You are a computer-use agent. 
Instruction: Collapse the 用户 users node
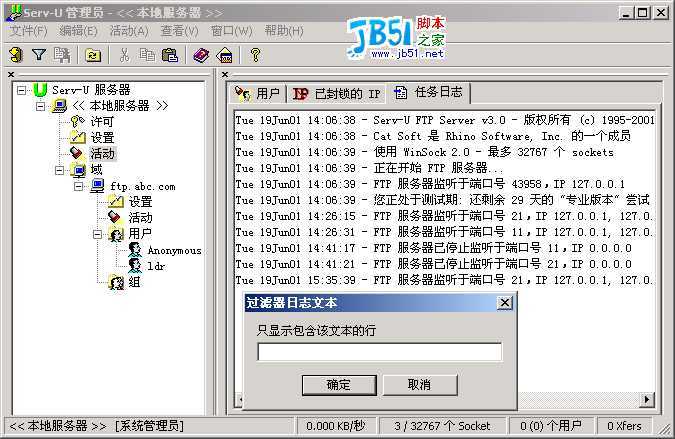click(x=97, y=235)
